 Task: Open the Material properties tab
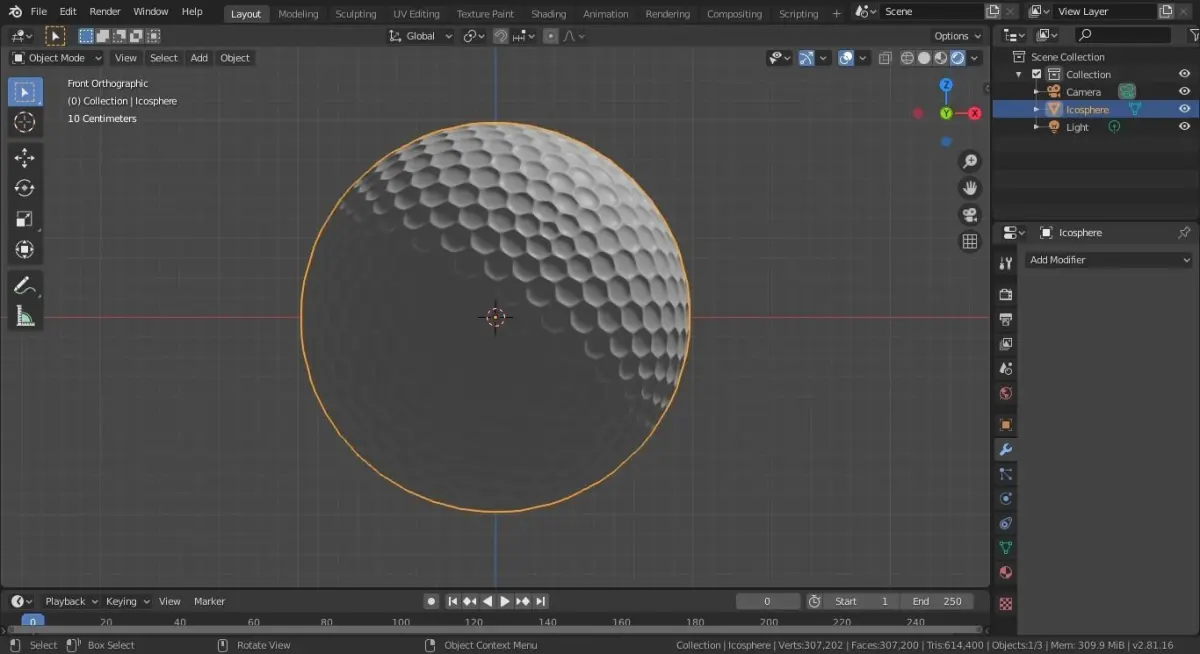(x=1006, y=573)
